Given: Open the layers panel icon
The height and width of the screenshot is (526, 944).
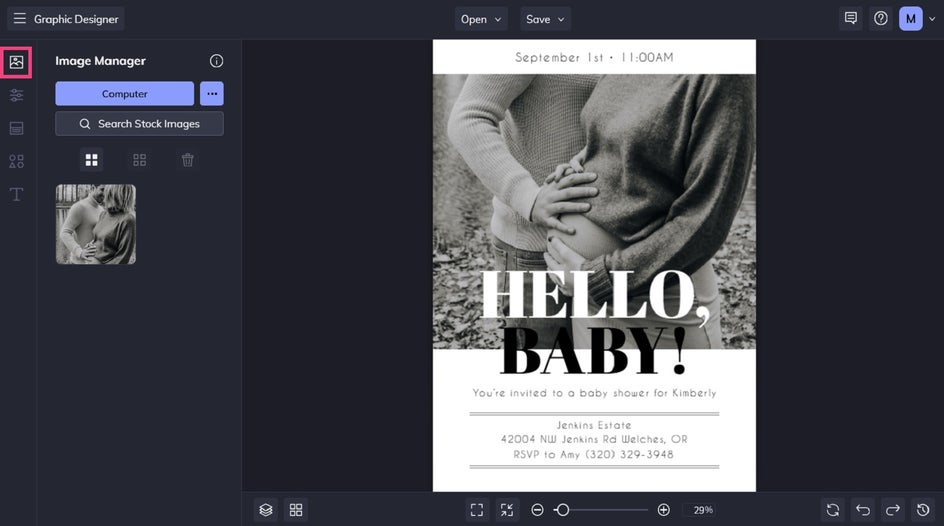Looking at the screenshot, I should [266, 510].
